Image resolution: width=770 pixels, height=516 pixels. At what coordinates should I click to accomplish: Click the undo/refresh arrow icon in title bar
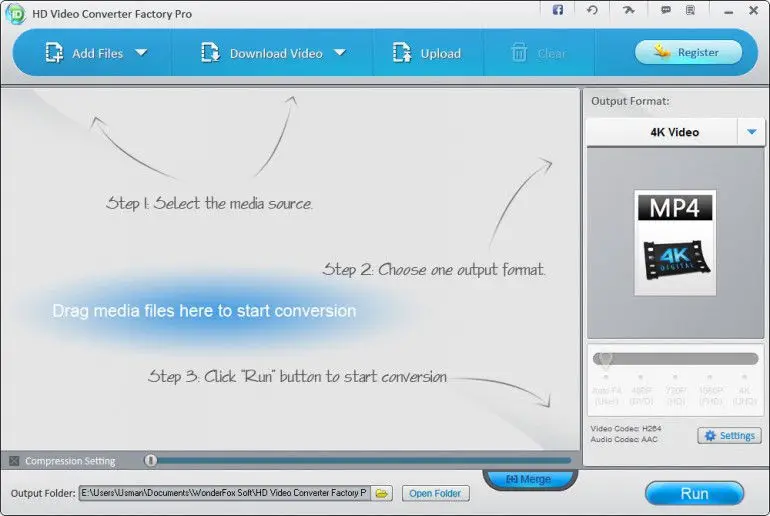click(x=592, y=10)
